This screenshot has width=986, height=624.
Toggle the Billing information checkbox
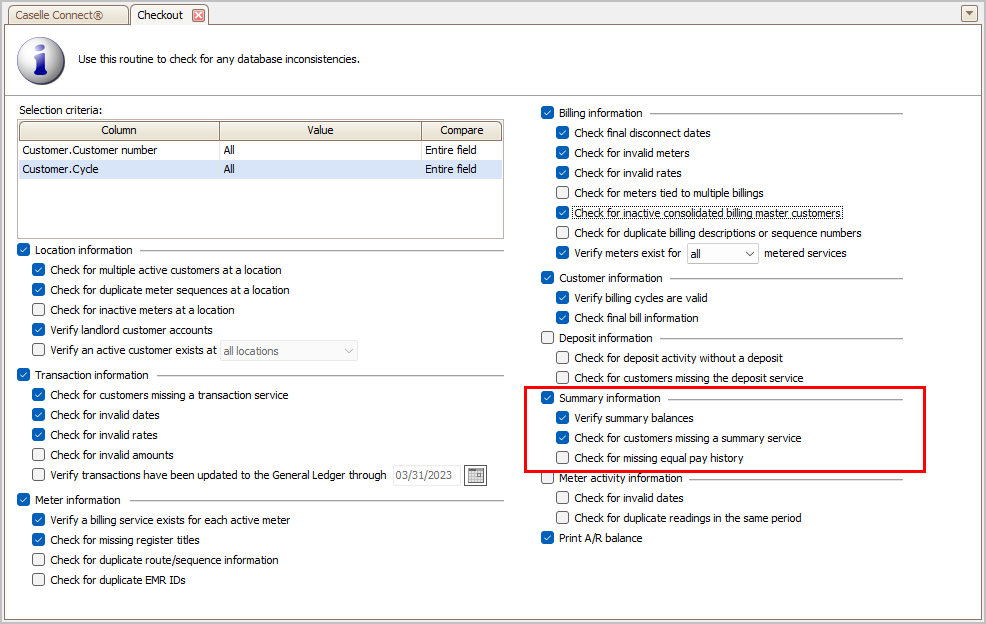pos(548,113)
